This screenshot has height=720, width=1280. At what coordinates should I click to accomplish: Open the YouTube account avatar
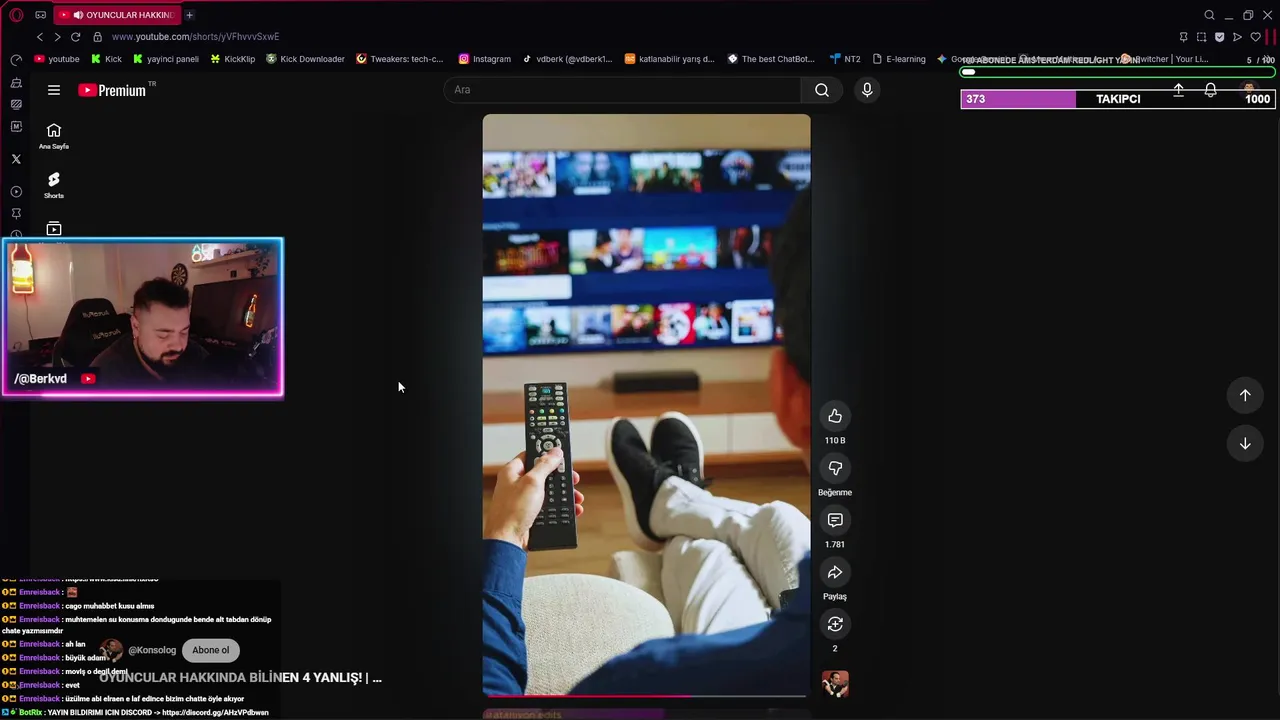click(1249, 90)
